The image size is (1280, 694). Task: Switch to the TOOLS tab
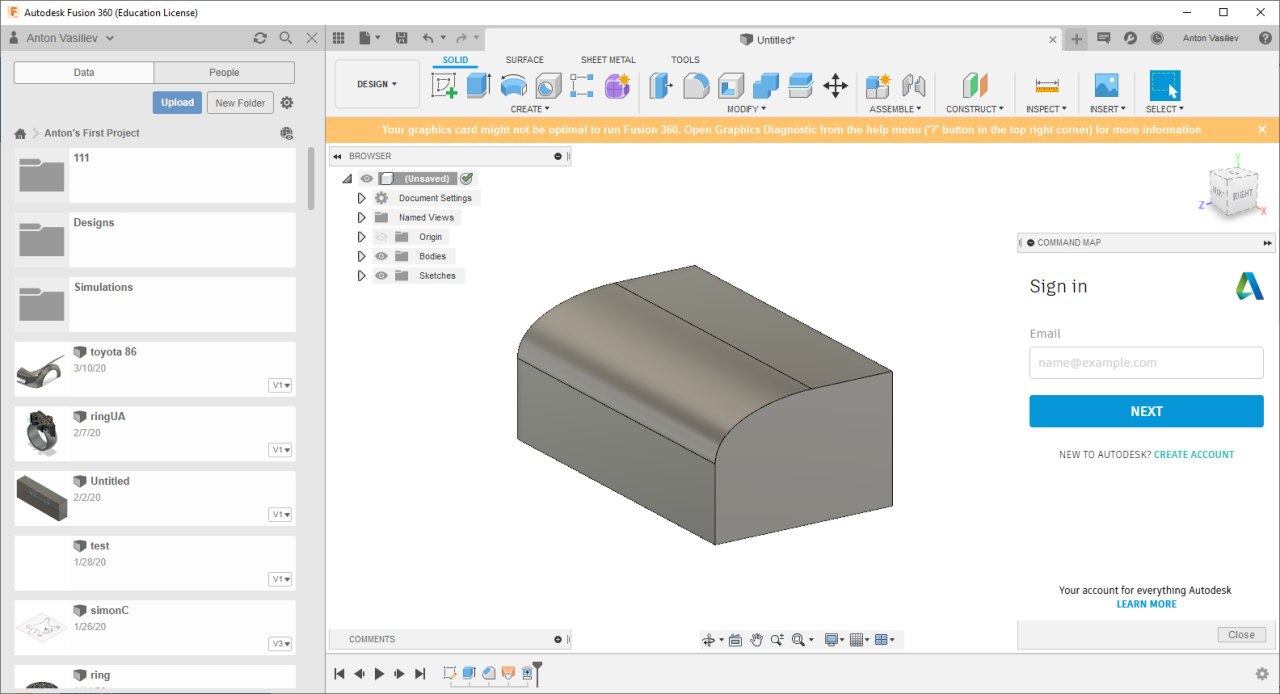(685, 60)
